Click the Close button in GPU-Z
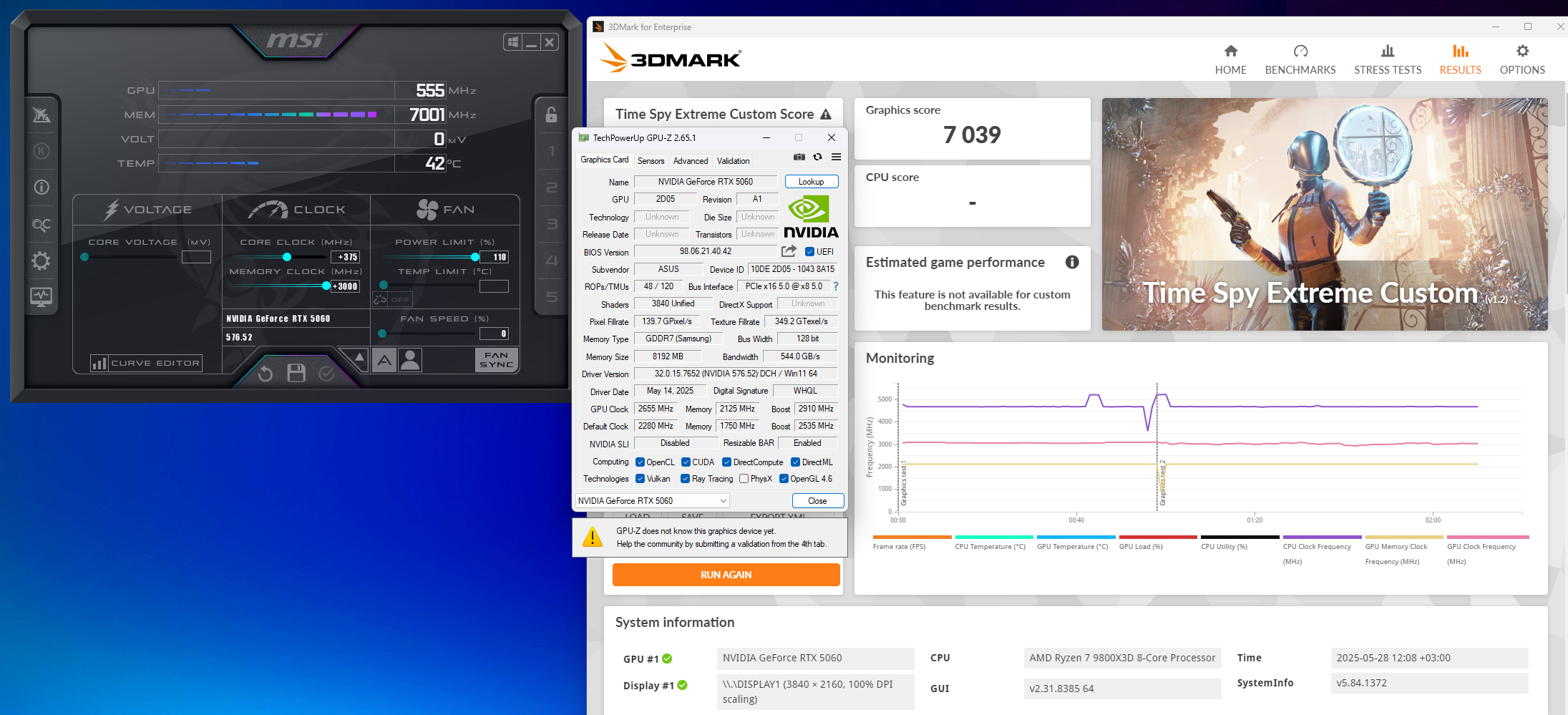The width and height of the screenshot is (1568, 715). [x=817, y=501]
